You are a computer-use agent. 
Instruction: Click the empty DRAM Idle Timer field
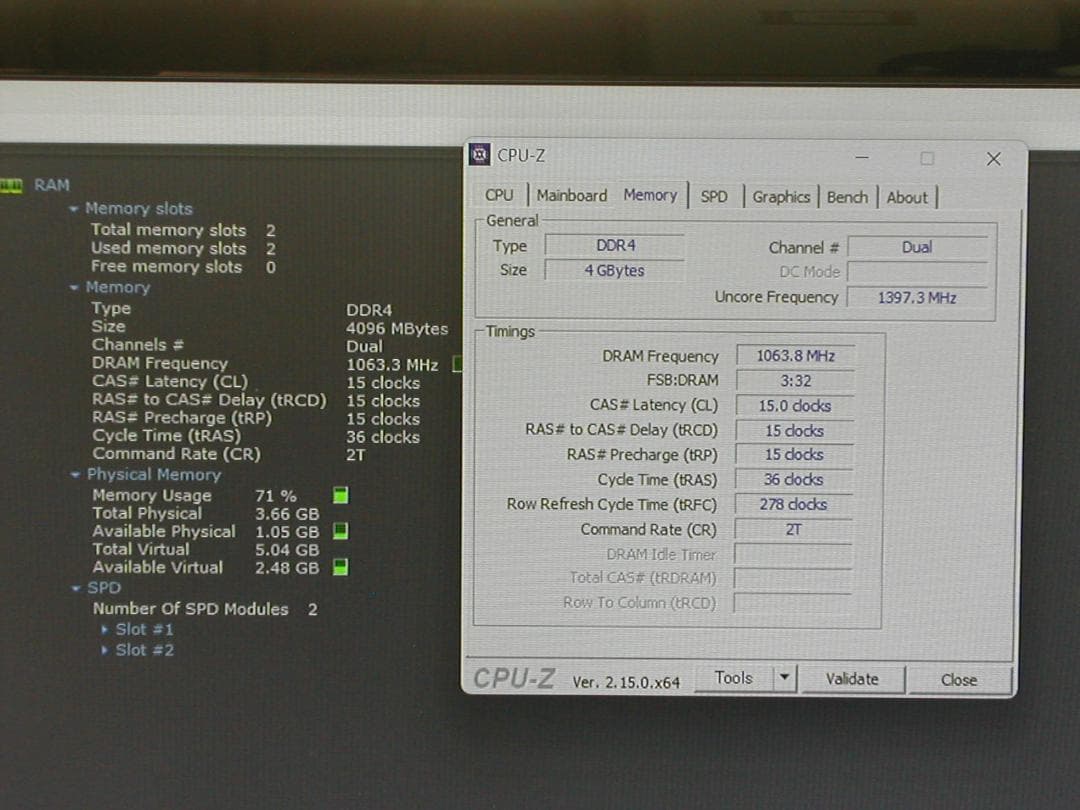pyautogui.click(x=793, y=554)
